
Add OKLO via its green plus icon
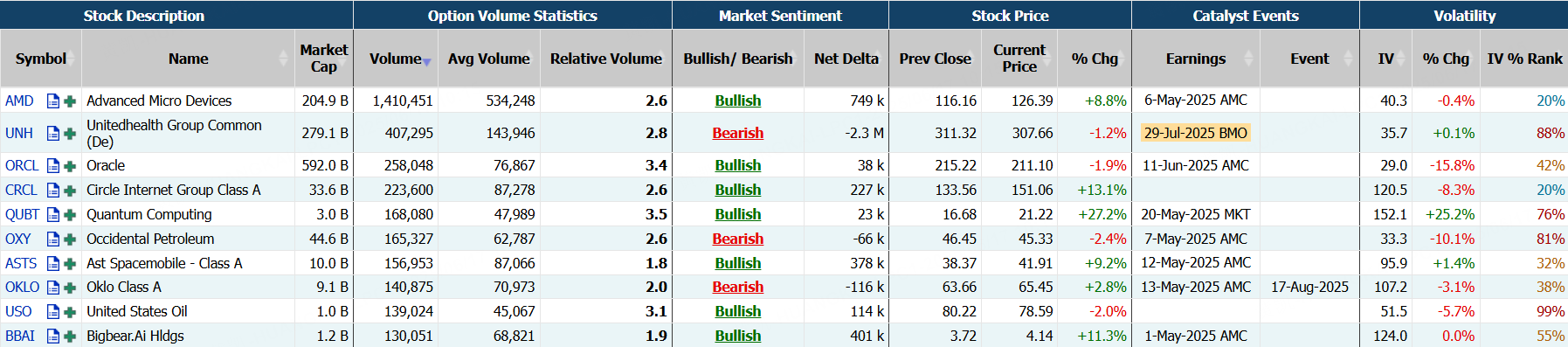pos(70,288)
